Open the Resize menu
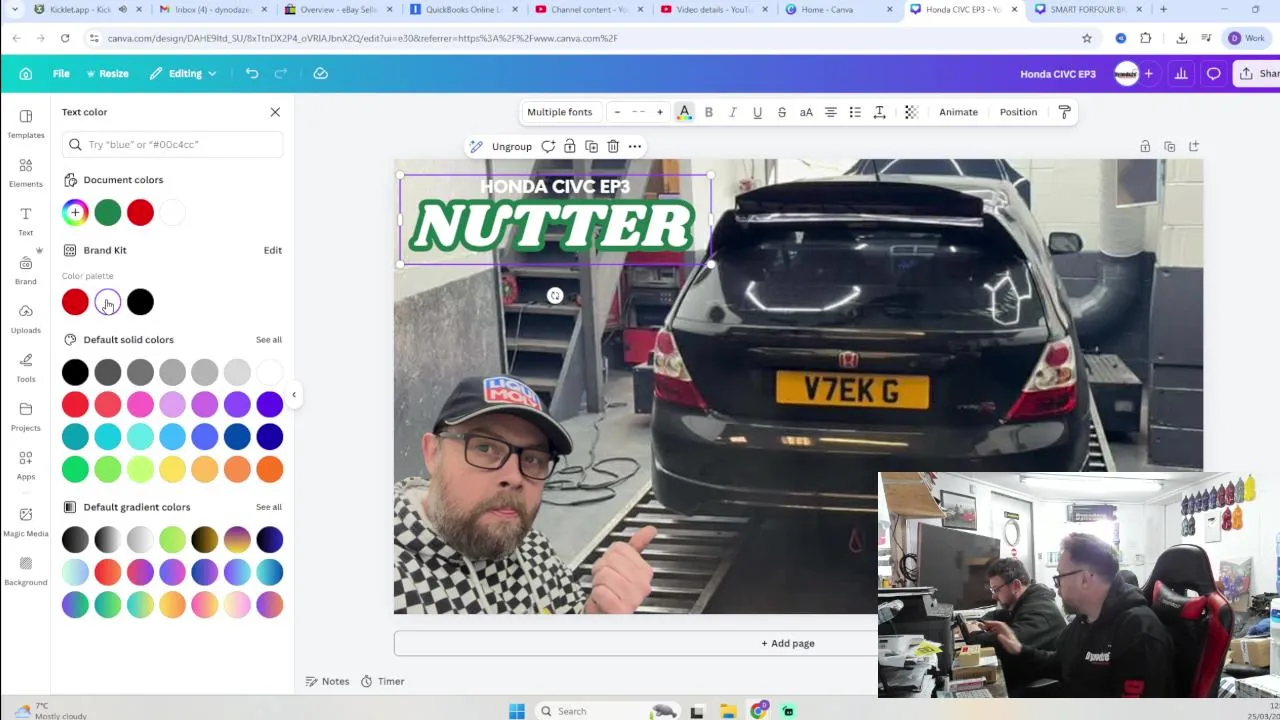The width and height of the screenshot is (1280, 720). 107,73
